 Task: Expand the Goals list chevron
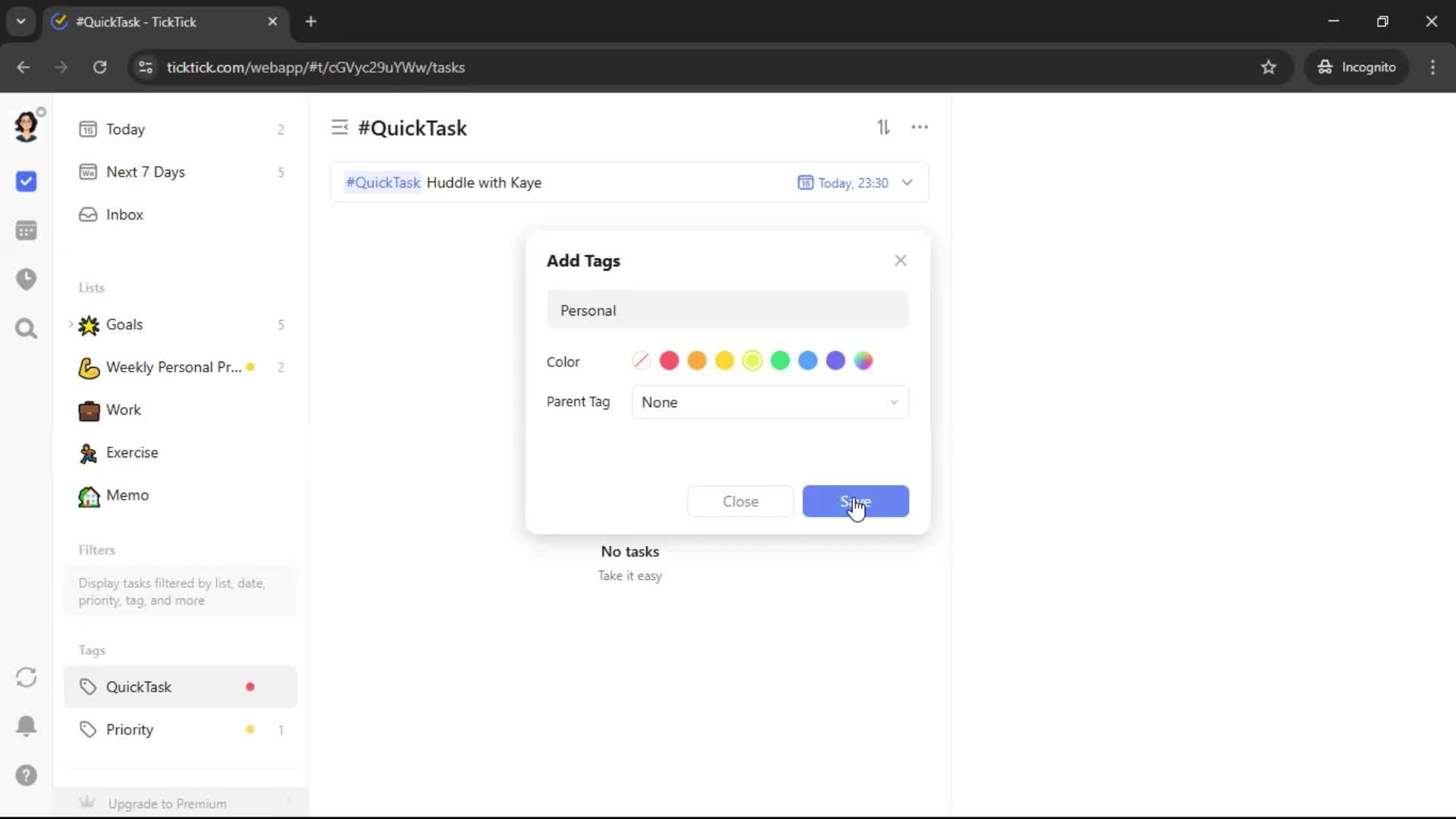coord(71,325)
